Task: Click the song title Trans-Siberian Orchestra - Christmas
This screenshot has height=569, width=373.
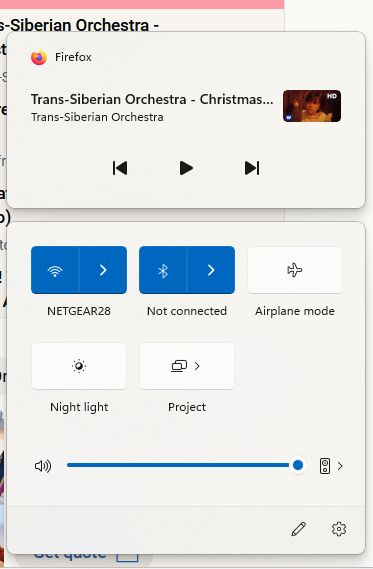Action: (152, 99)
